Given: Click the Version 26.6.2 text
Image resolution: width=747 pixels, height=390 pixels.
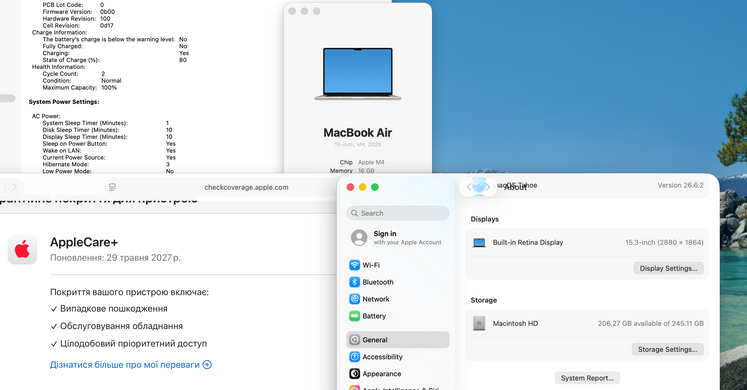Looking at the screenshot, I should pos(680,185).
